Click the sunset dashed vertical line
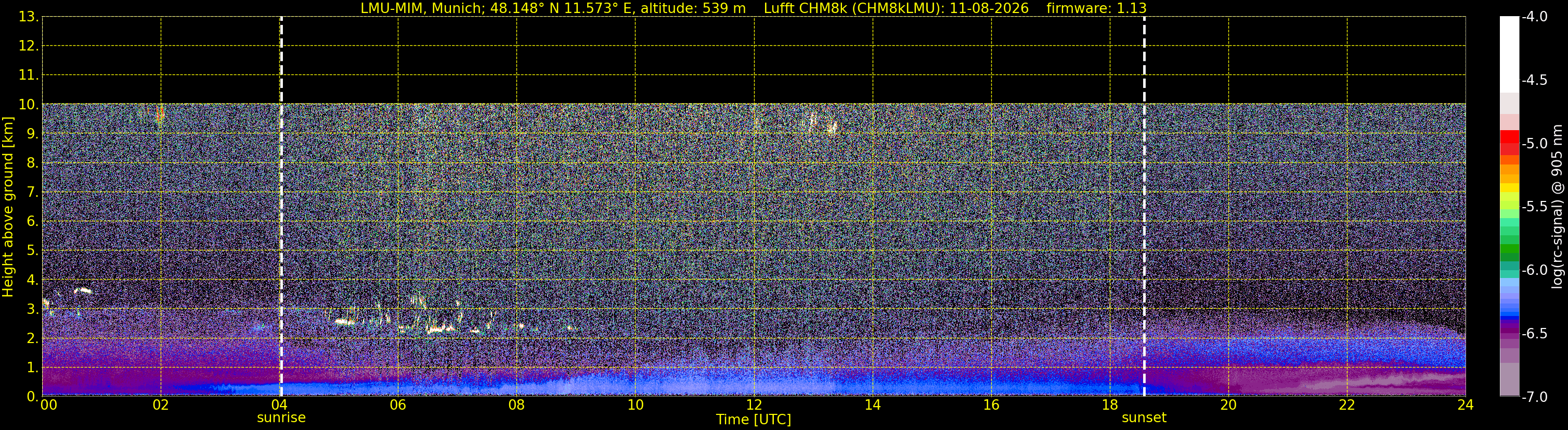This screenshot has width=1568, height=430. point(1144,207)
